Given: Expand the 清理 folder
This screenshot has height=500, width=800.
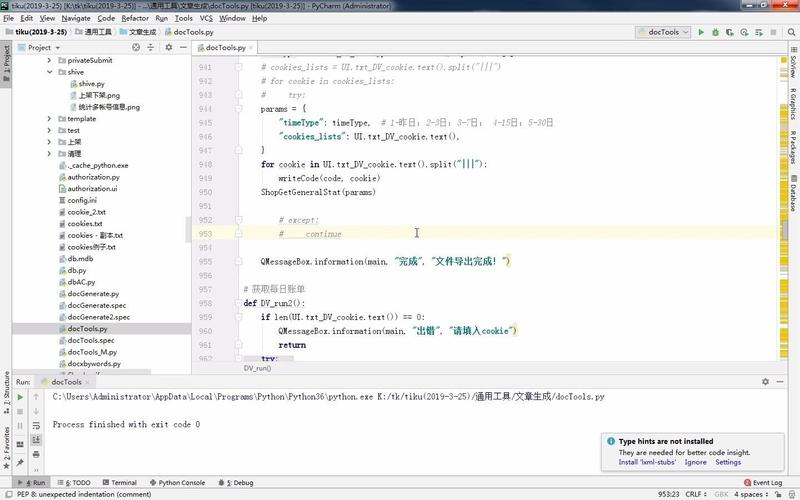Looking at the screenshot, I should pos(49,154).
